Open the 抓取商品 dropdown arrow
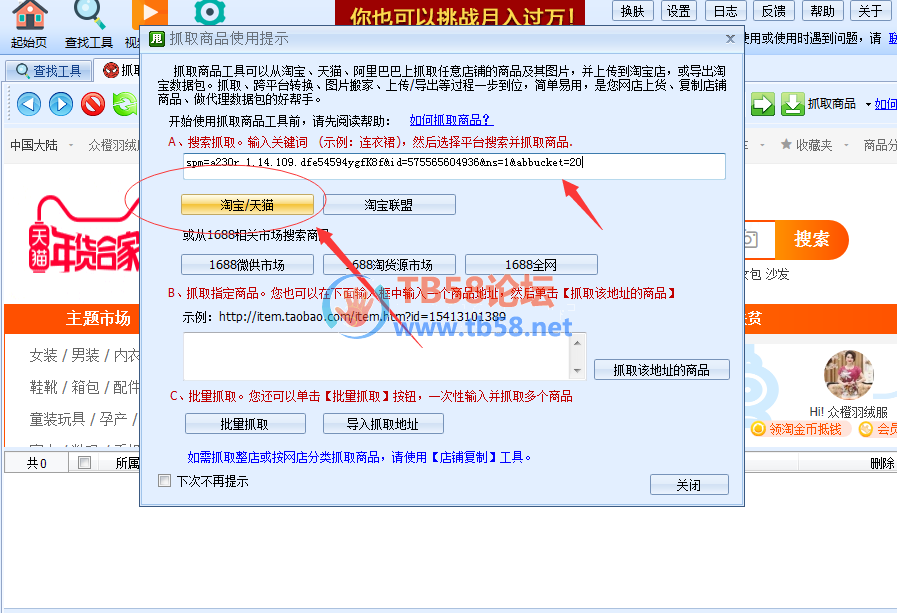Image resolution: width=897 pixels, height=613 pixels. [x=868, y=104]
